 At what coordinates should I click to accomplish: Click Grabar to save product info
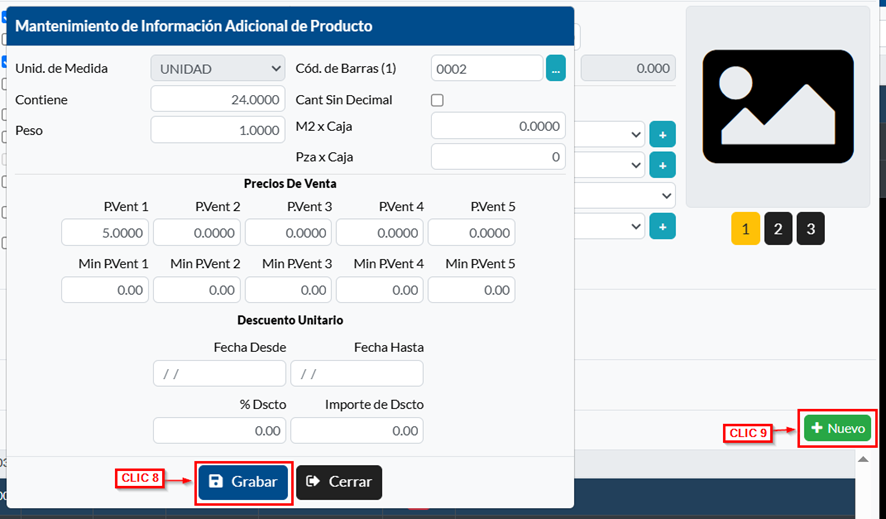(x=244, y=481)
